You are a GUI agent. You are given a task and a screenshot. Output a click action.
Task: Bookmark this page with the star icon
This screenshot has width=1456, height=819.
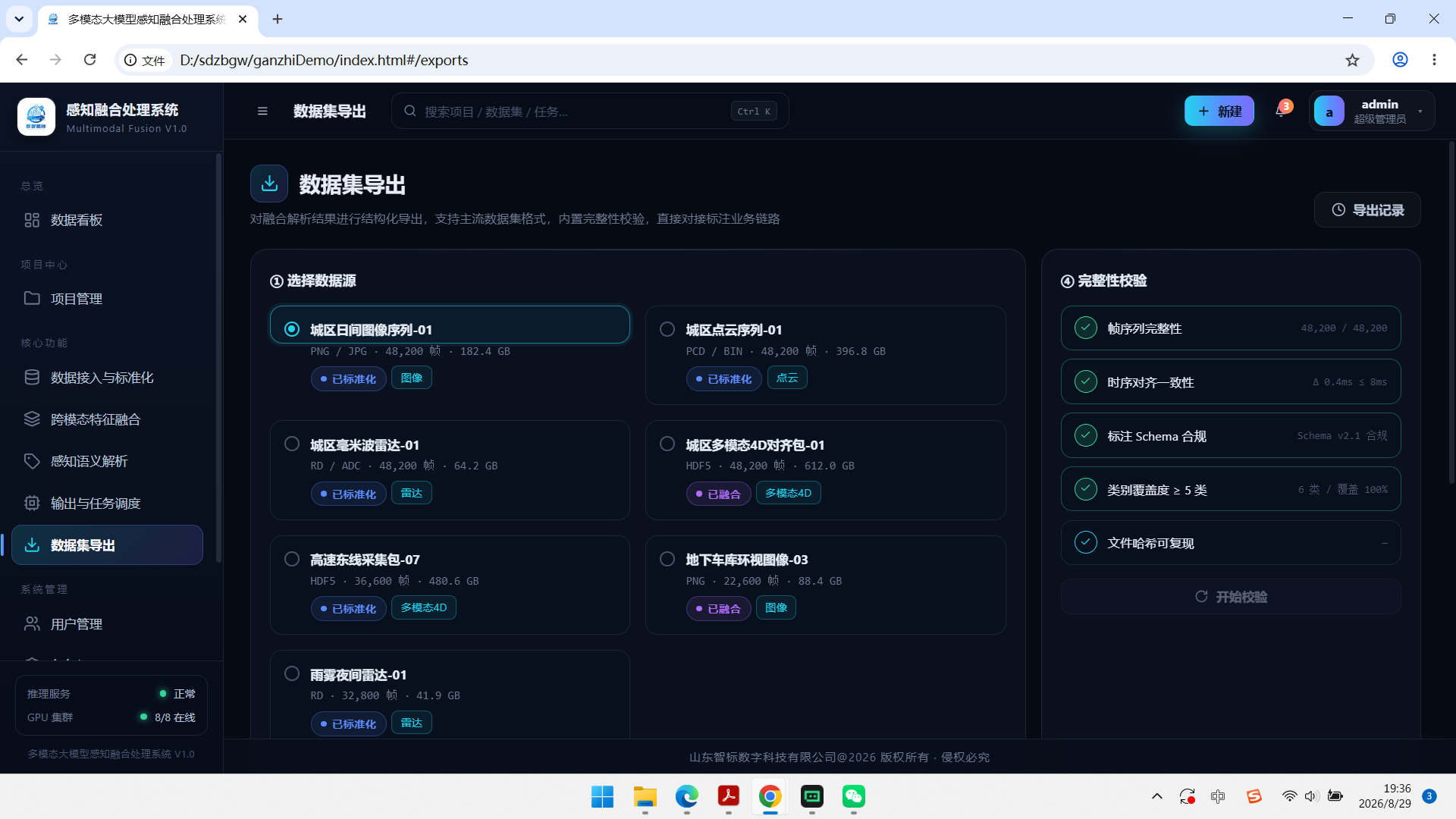1352,60
